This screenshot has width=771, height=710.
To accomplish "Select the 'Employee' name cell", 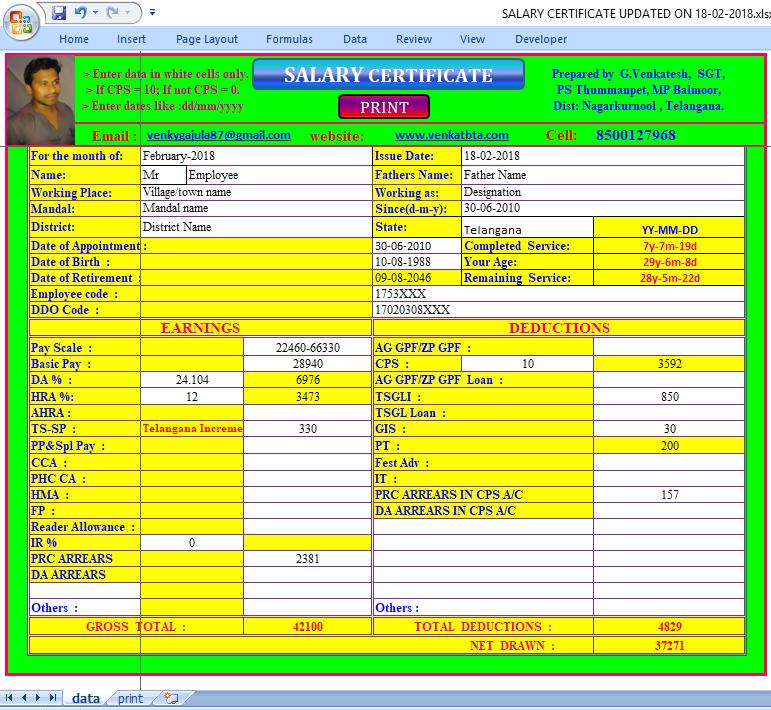I will click(x=279, y=175).
